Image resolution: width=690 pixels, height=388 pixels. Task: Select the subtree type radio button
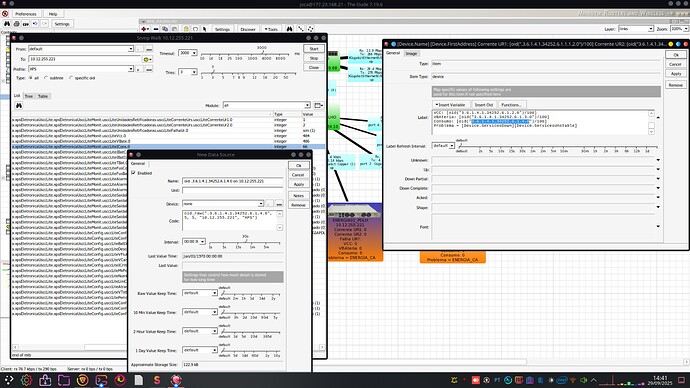46,78
